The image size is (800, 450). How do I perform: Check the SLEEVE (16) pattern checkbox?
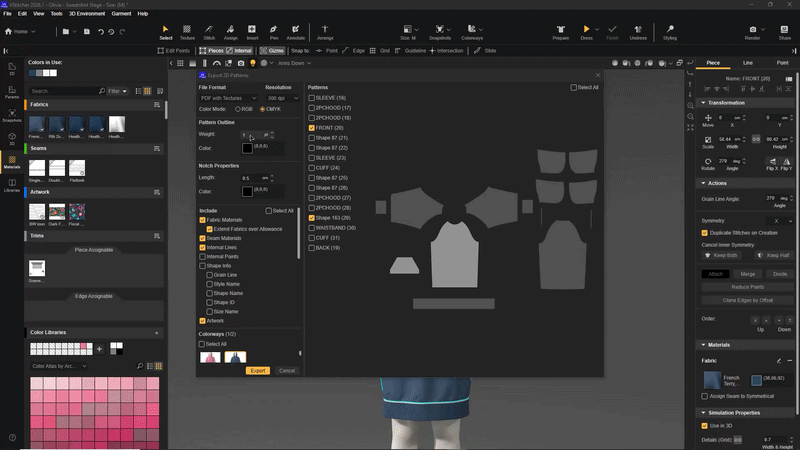[x=311, y=98]
